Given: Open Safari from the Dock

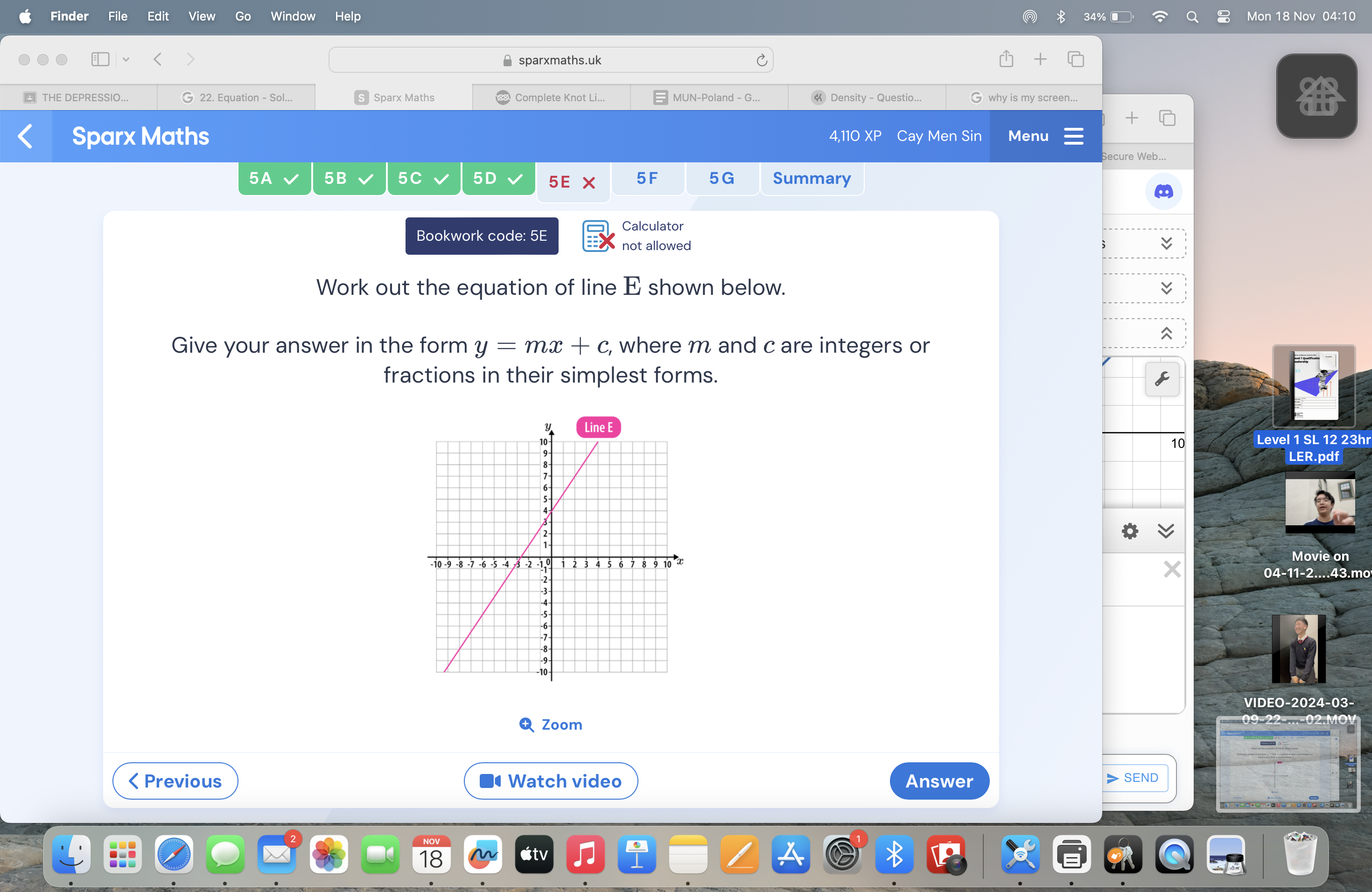Looking at the screenshot, I should tap(174, 854).
